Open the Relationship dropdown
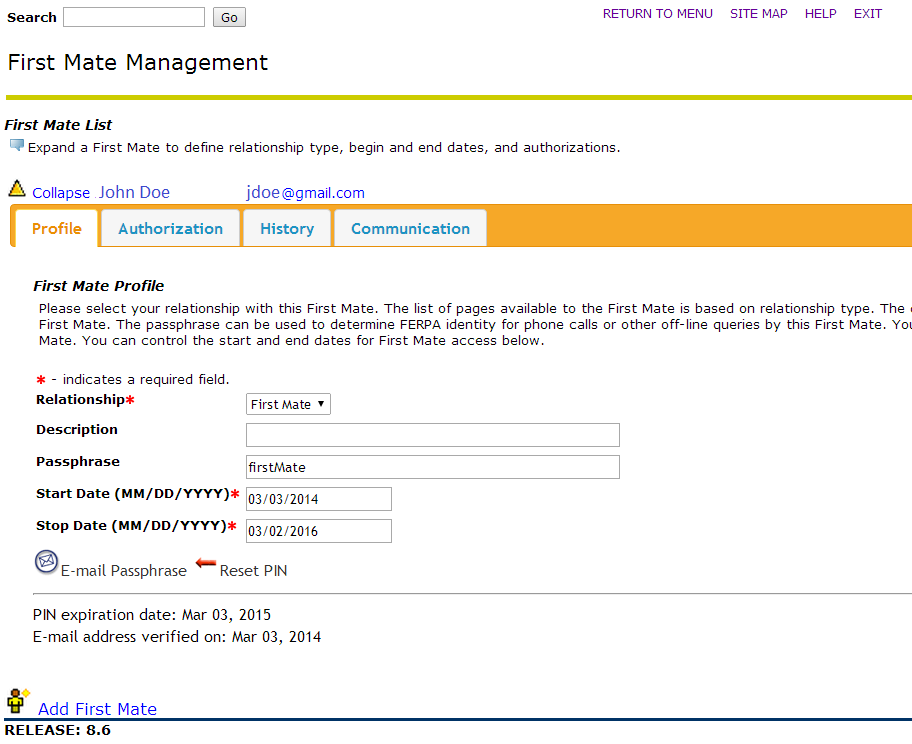 coord(288,404)
